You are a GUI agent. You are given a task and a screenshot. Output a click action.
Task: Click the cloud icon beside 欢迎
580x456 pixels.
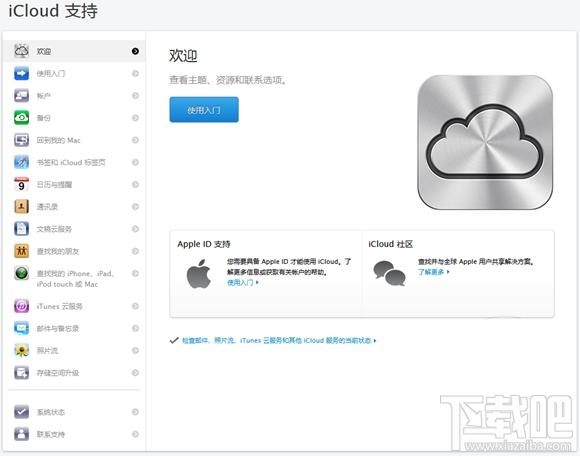(x=21, y=51)
